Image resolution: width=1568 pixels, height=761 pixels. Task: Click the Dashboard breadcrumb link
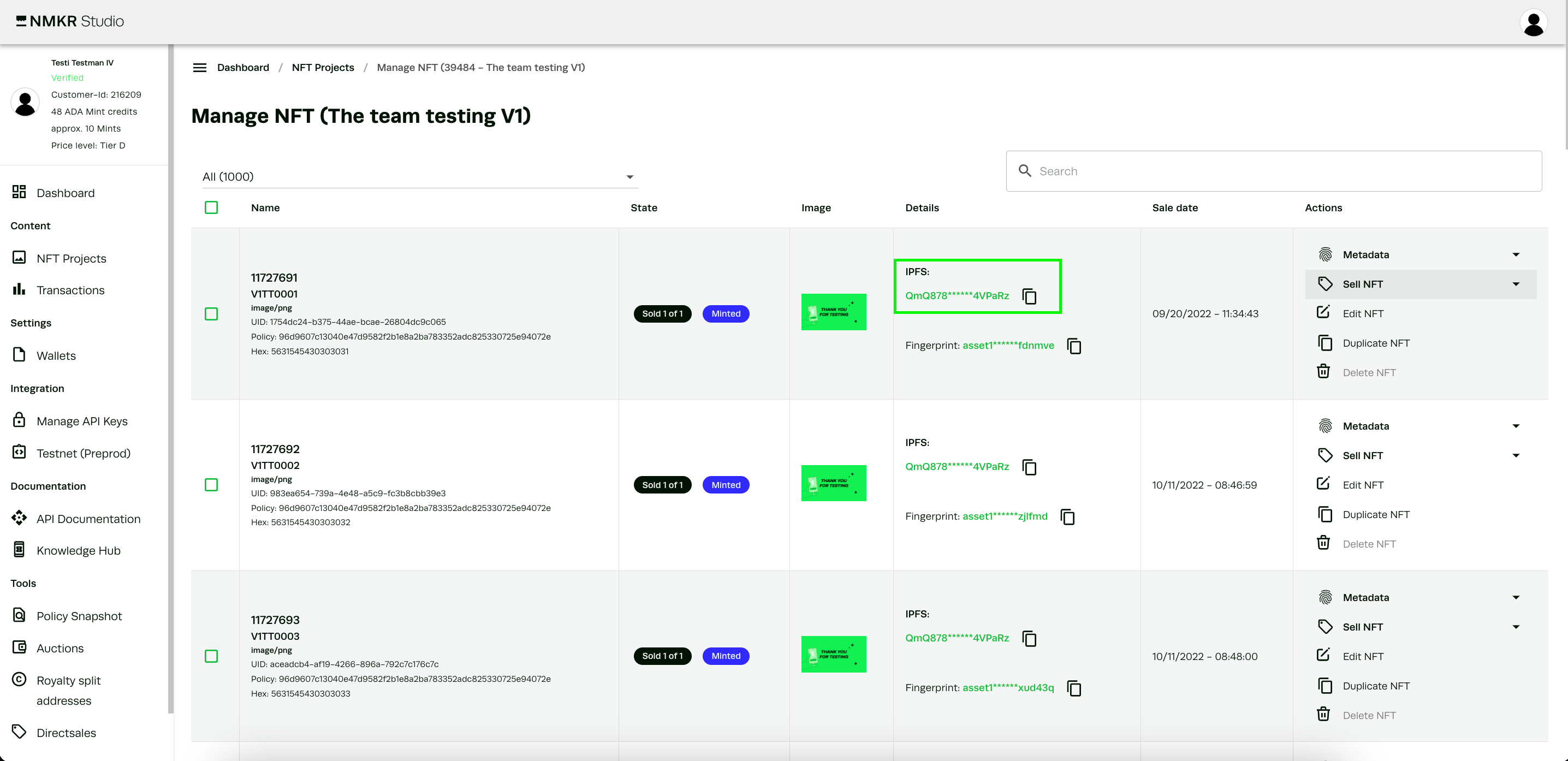[x=243, y=68]
